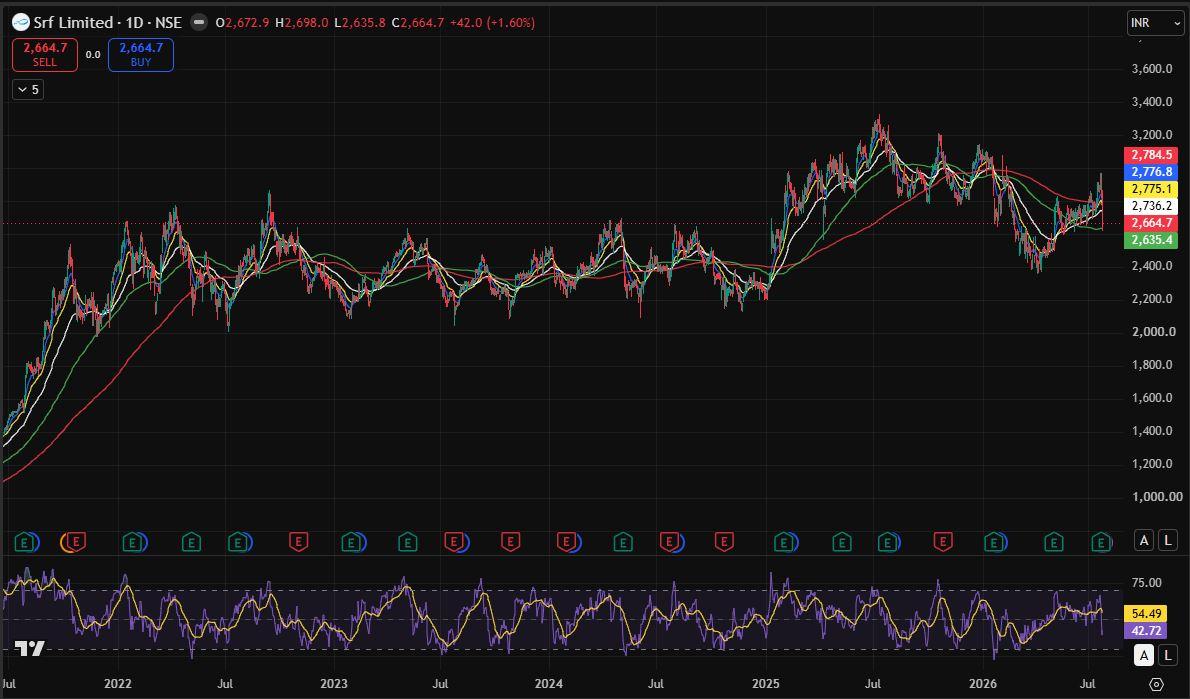The width and height of the screenshot is (1190, 699).
Task: Toggle log scale L on the price pane
Action: (x=1167, y=540)
